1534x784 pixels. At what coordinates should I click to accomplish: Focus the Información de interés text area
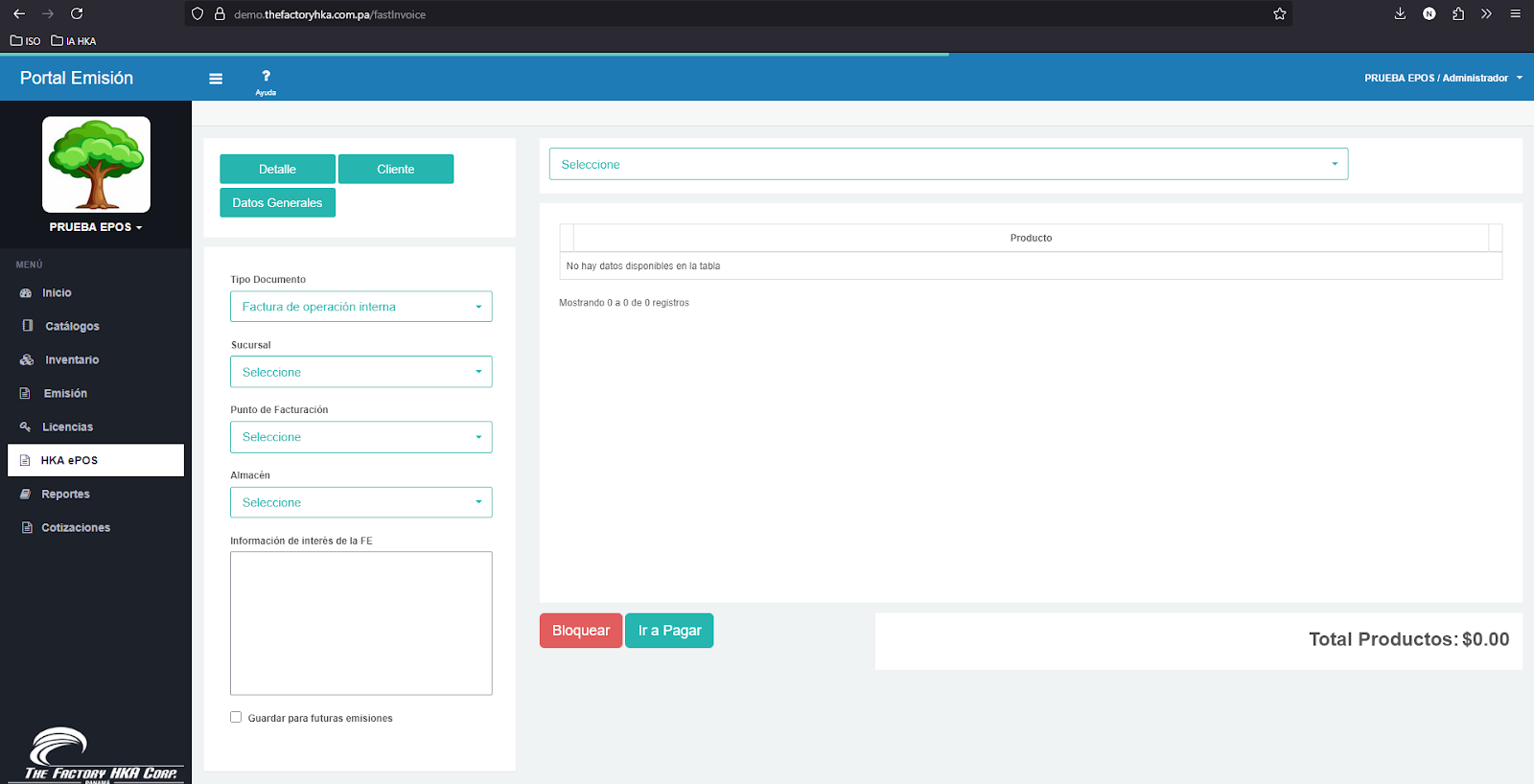(x=360, y=623)
